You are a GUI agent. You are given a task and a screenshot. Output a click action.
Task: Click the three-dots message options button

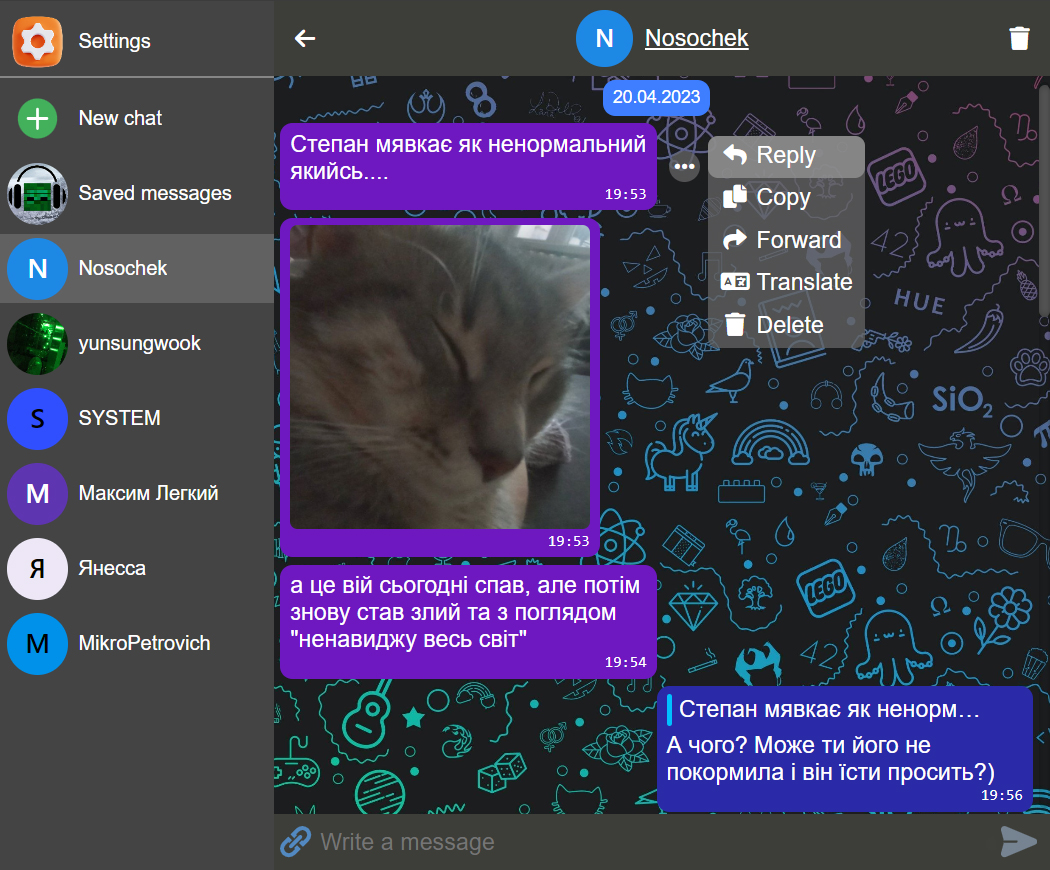[684, 166]
